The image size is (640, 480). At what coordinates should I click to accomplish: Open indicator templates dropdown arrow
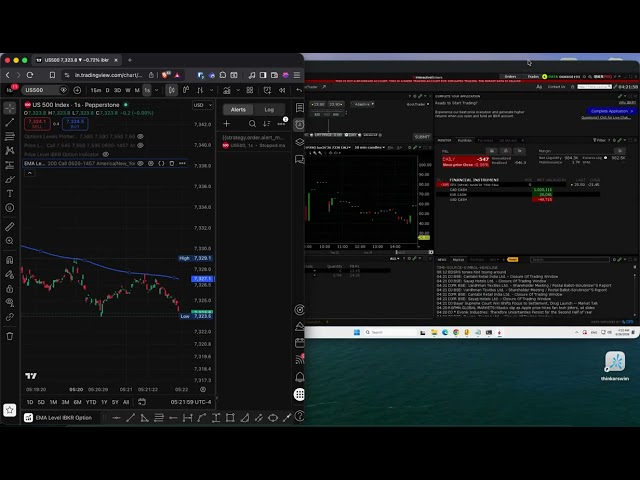pos(238,90)
